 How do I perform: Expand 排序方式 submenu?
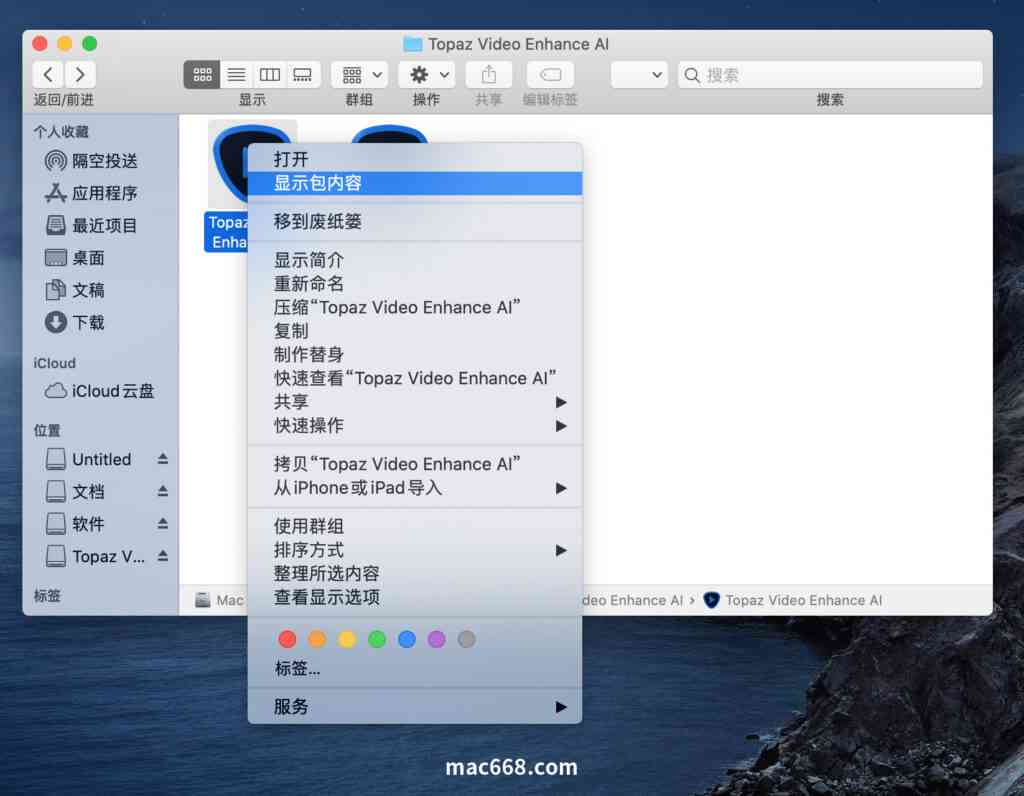click(x=415, y=550)
